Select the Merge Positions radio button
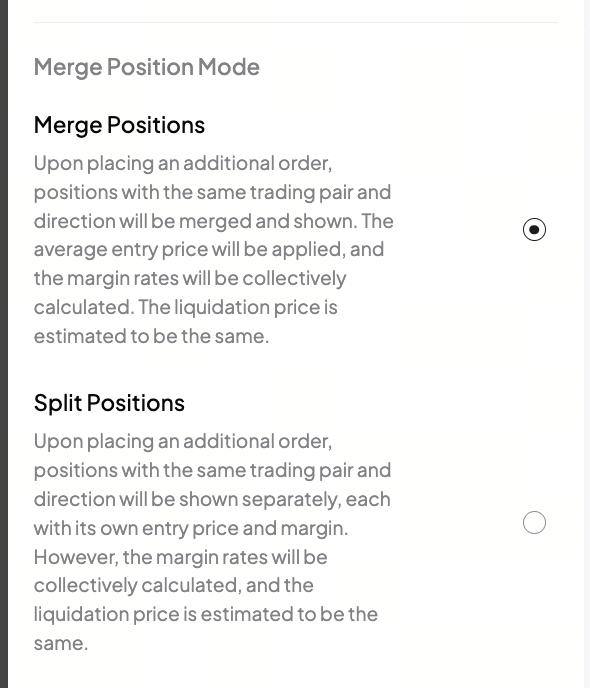 (x=534, y=229)
